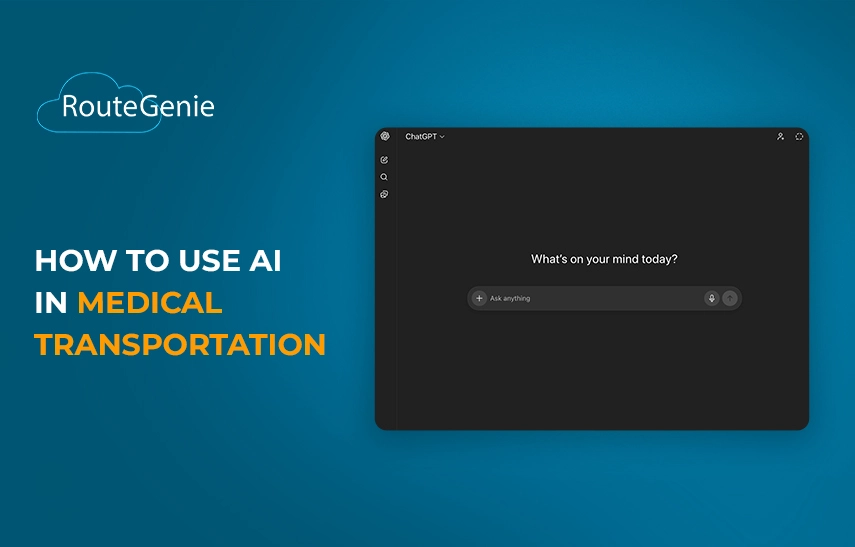Open the library images icon in sidebar
The image size is (855, 547).
point(384,194)
